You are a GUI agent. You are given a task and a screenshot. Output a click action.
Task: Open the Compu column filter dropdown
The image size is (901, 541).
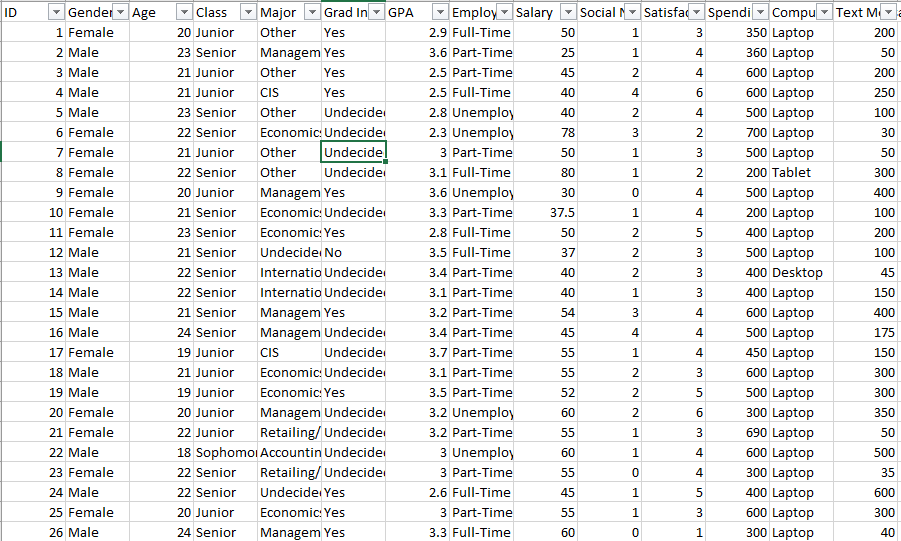tap(824, 12)
